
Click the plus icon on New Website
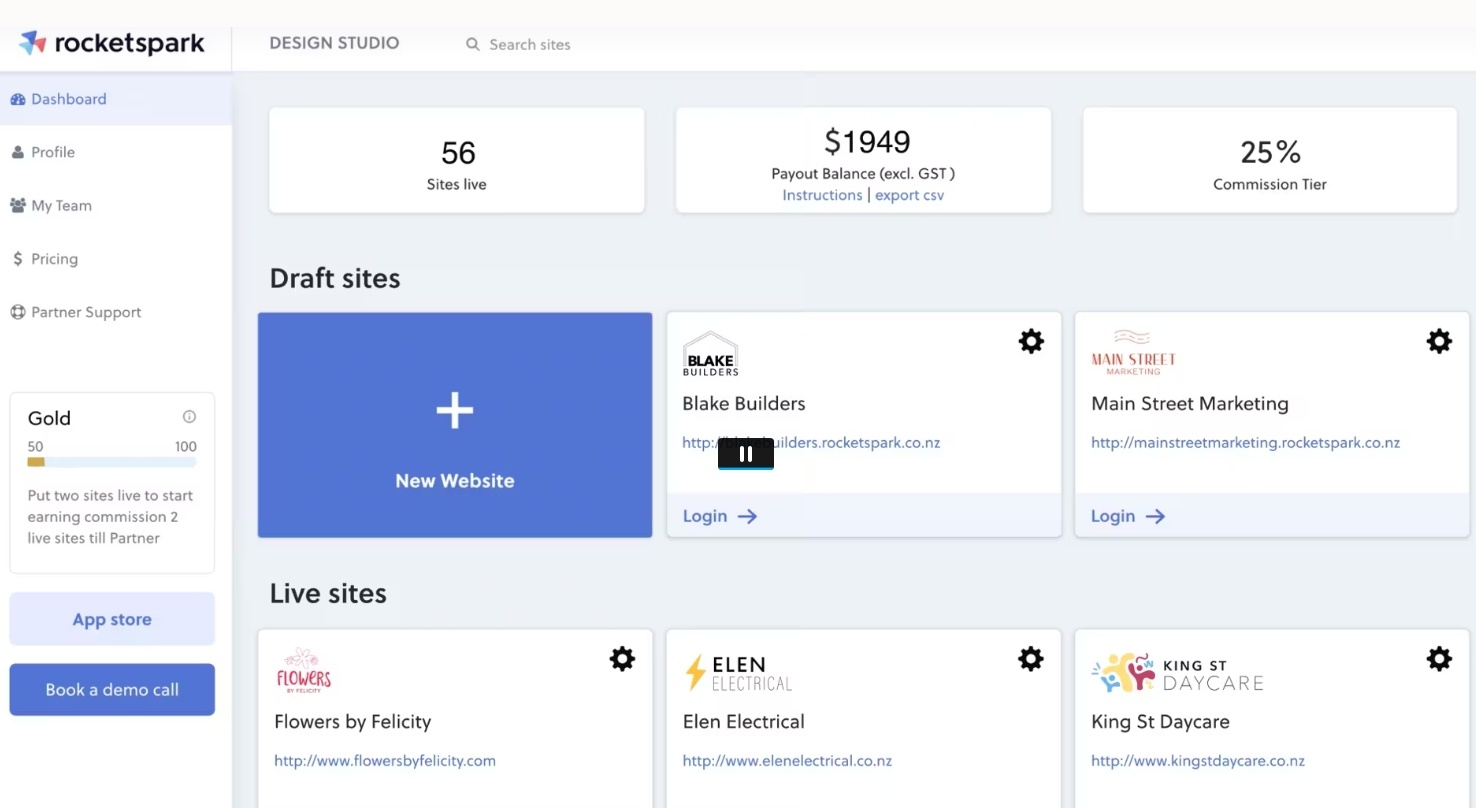tap(455, 410)
